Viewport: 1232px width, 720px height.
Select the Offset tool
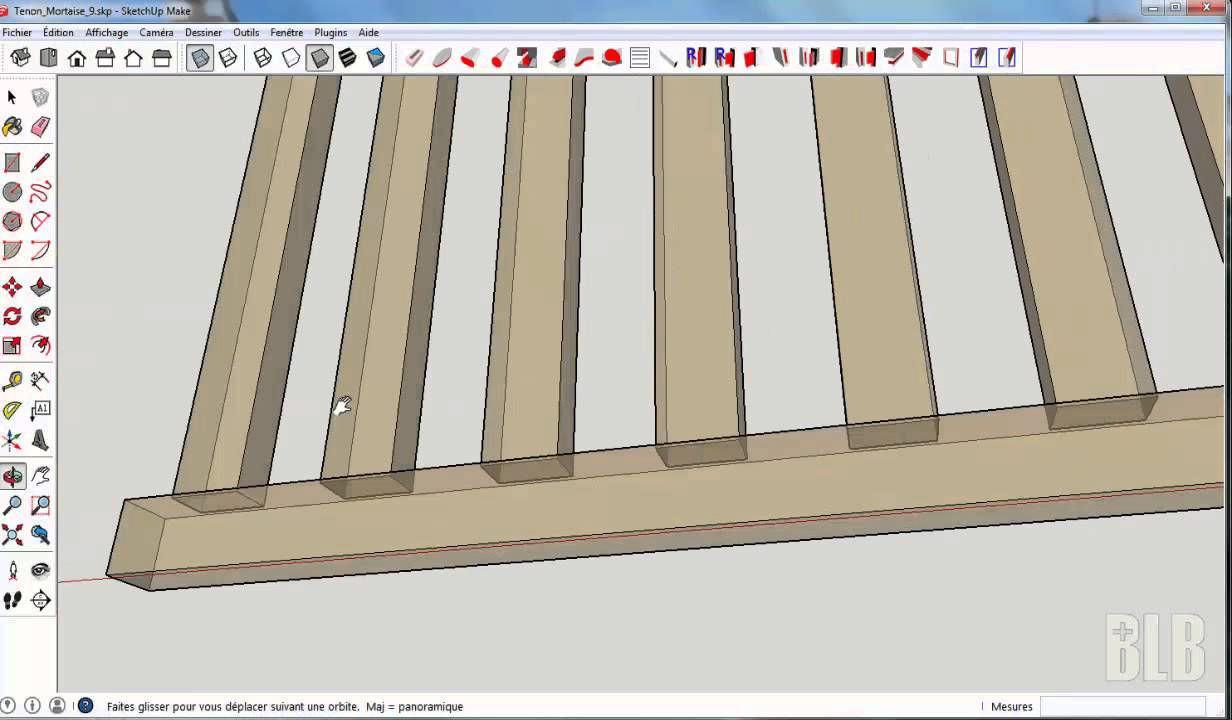40,346
